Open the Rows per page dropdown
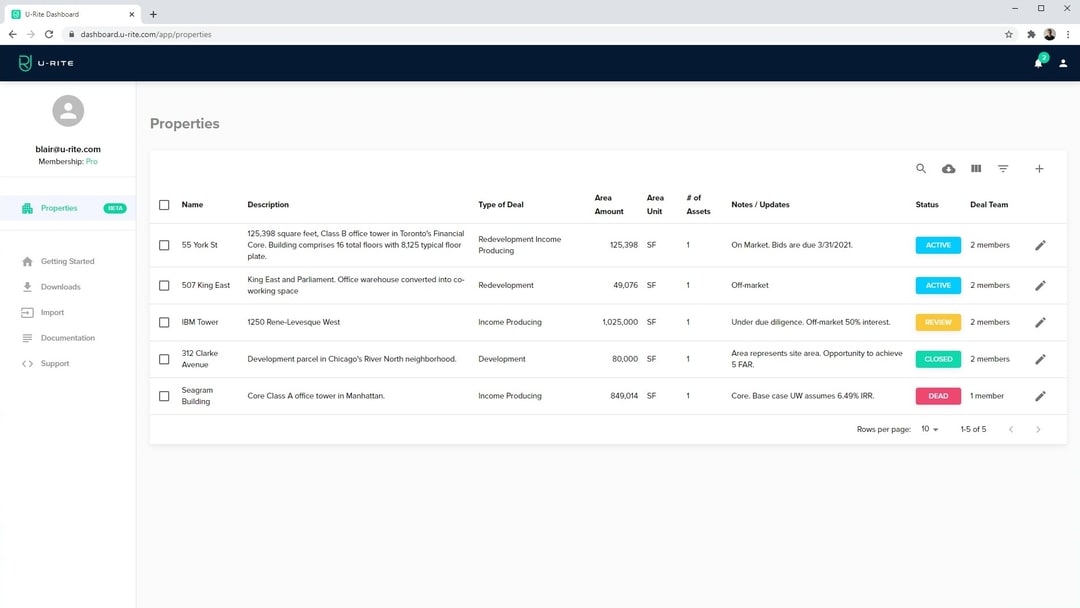The height and width of the screenshot is (608, 1080). tap(928, 429)
